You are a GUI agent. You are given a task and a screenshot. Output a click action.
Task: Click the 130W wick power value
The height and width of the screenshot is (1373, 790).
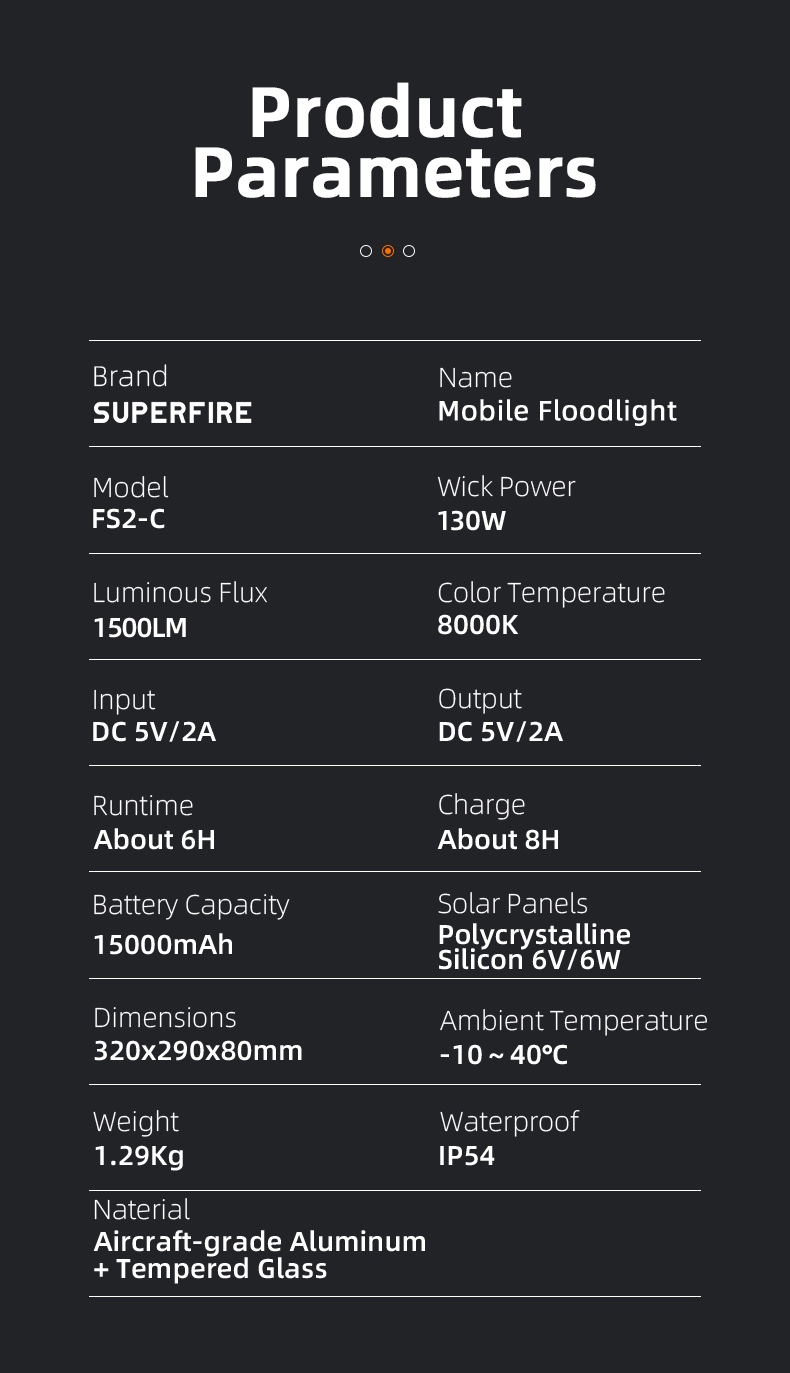(472, 521)
